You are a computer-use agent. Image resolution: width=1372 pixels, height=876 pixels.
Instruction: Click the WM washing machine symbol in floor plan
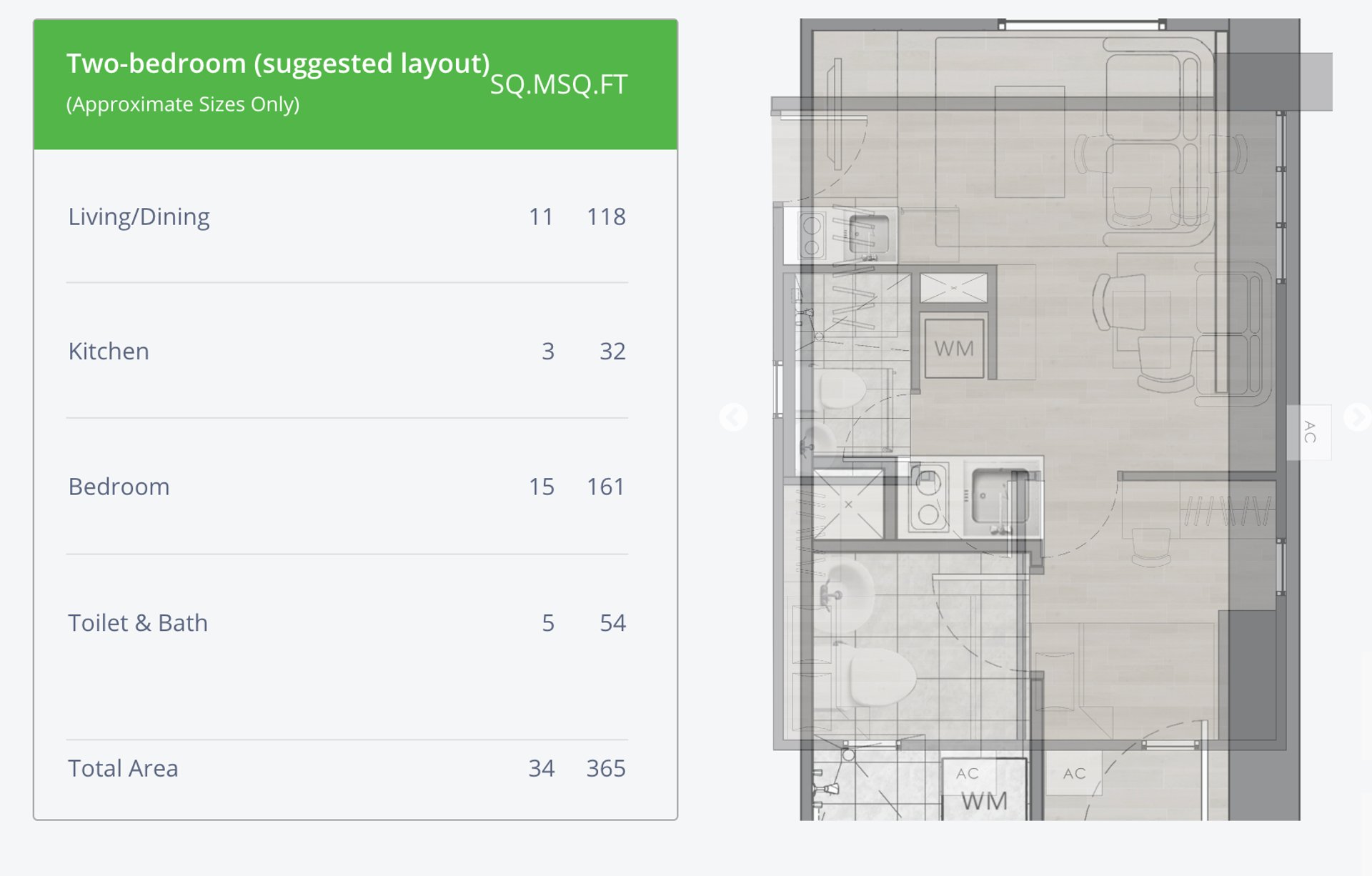954,349
